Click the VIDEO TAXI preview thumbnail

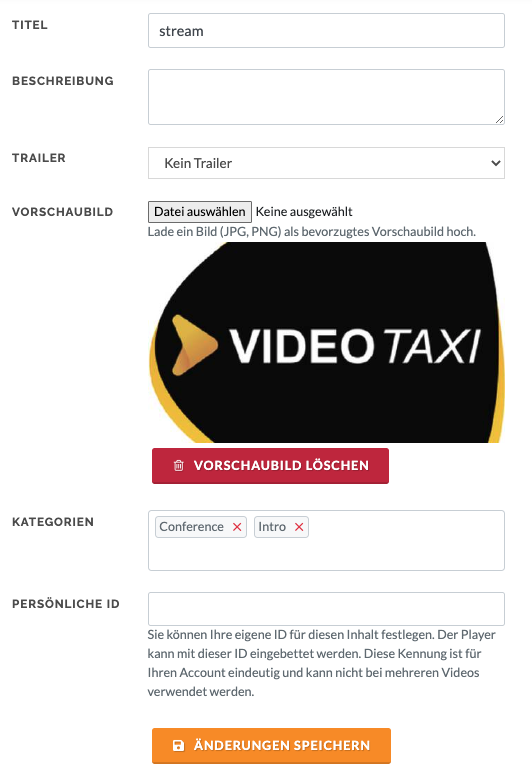pyautogui.click(x=326, y=342)
